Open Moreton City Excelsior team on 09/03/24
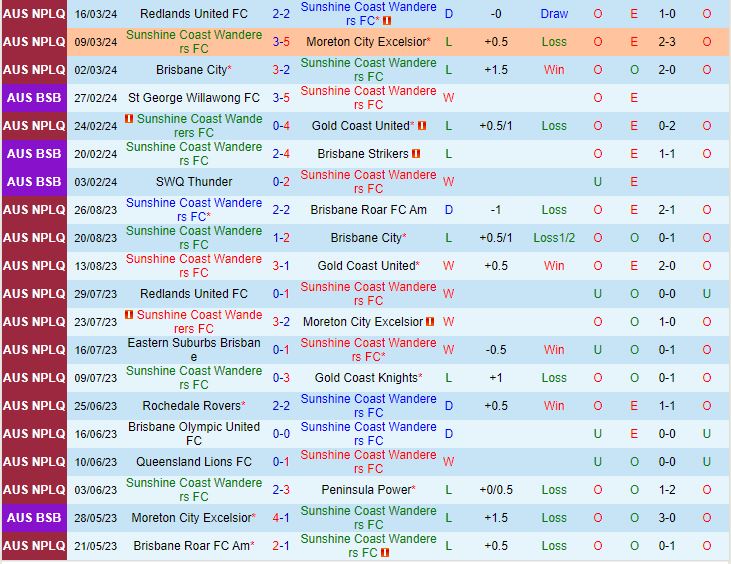Image resolution: width=731 pixels, height=564 pixels. tap(366, 42)
